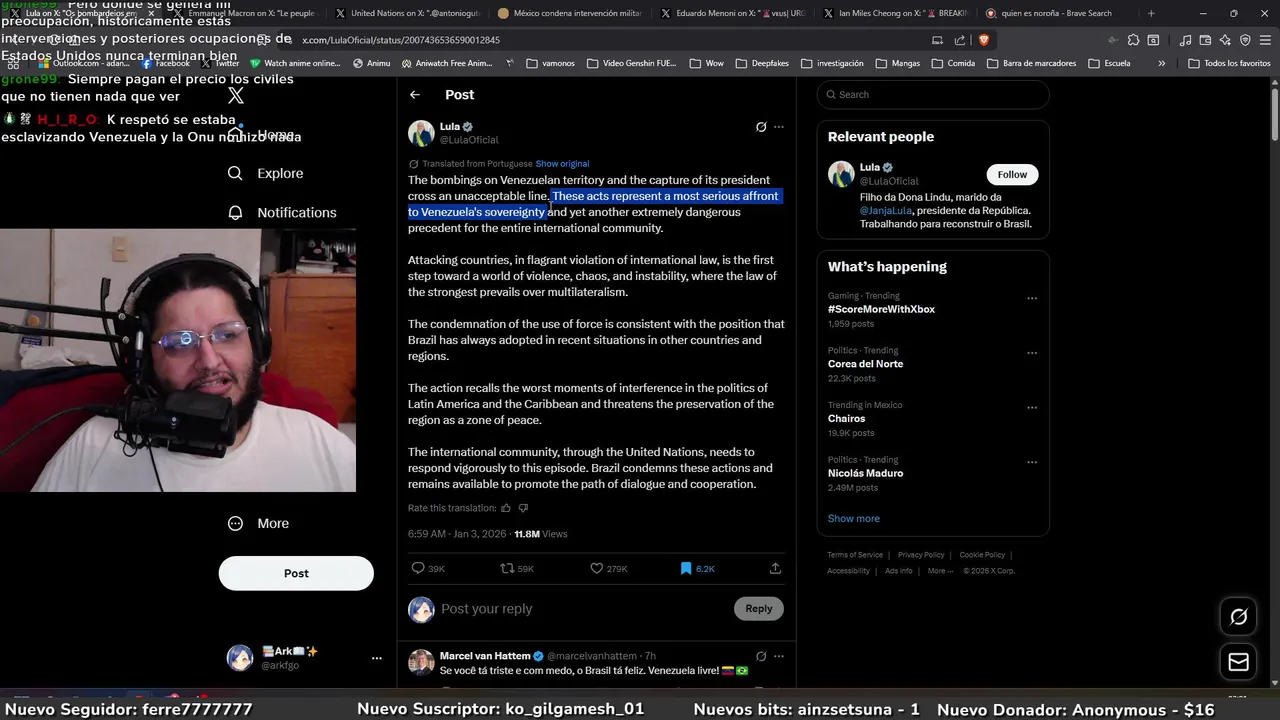Open three-dot menu on Marcel van Hattem's reply

click(x=779, y=657)
